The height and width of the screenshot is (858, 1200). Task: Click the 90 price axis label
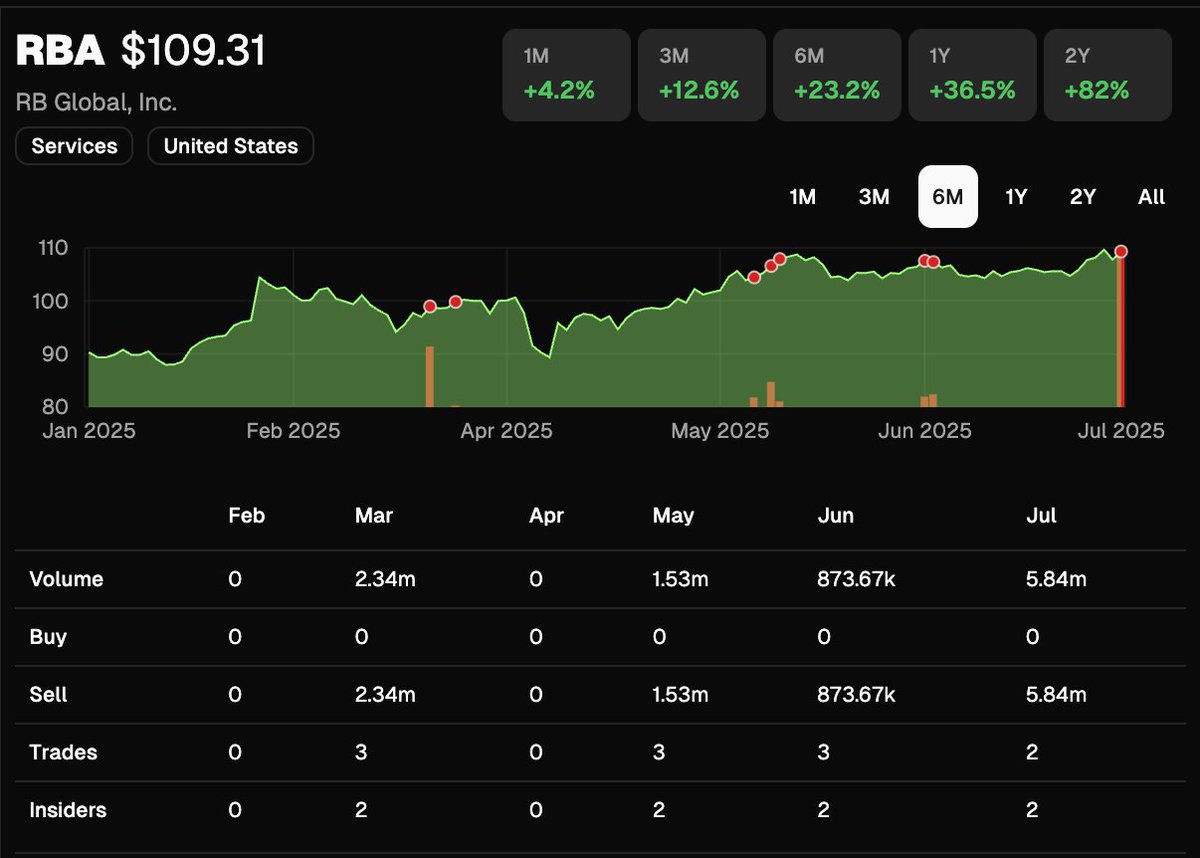click(56, 354)
